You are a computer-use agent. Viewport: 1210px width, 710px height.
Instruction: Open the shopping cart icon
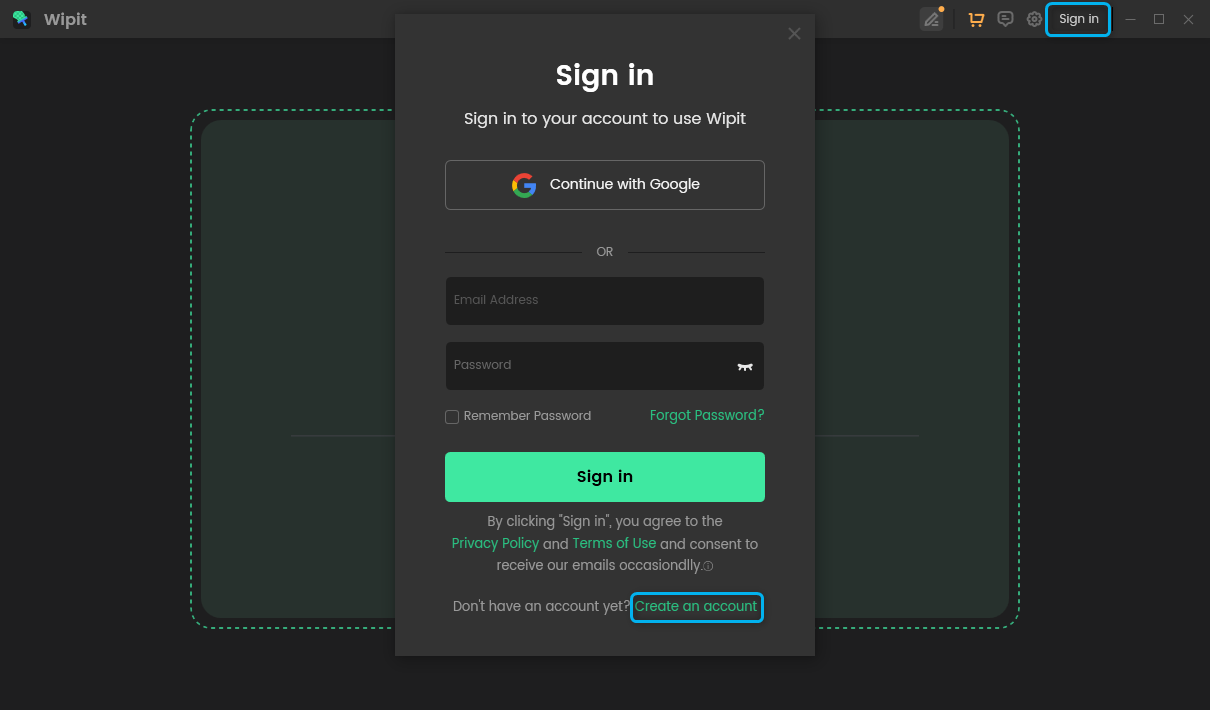(976, 19)
